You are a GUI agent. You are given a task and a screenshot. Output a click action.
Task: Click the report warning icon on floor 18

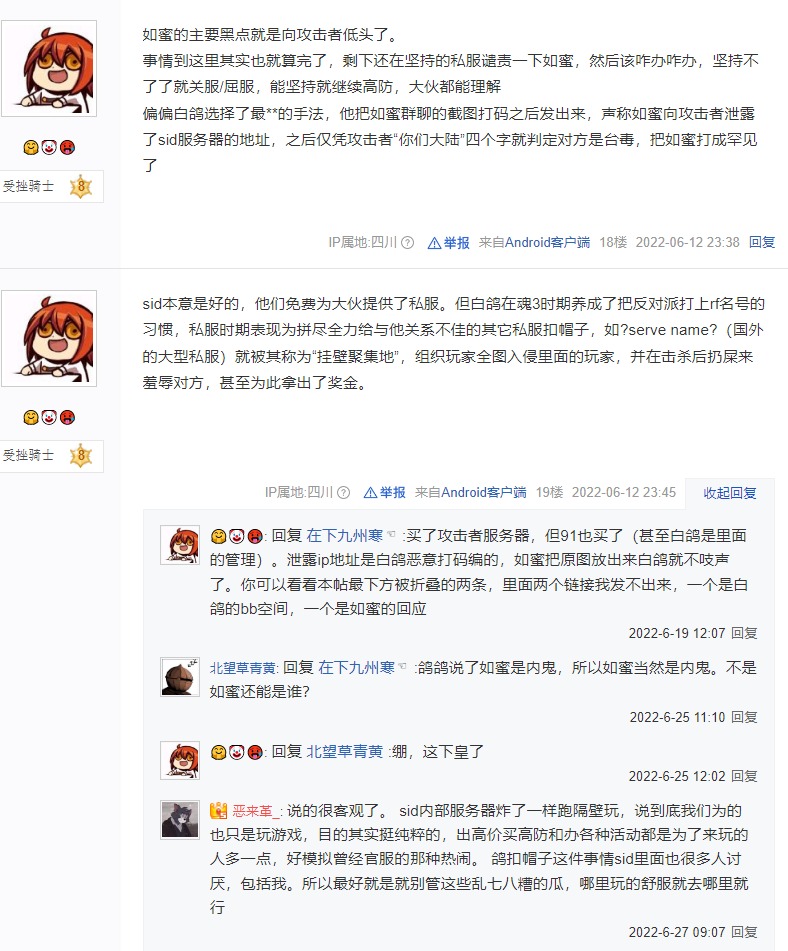coord(434,243)
